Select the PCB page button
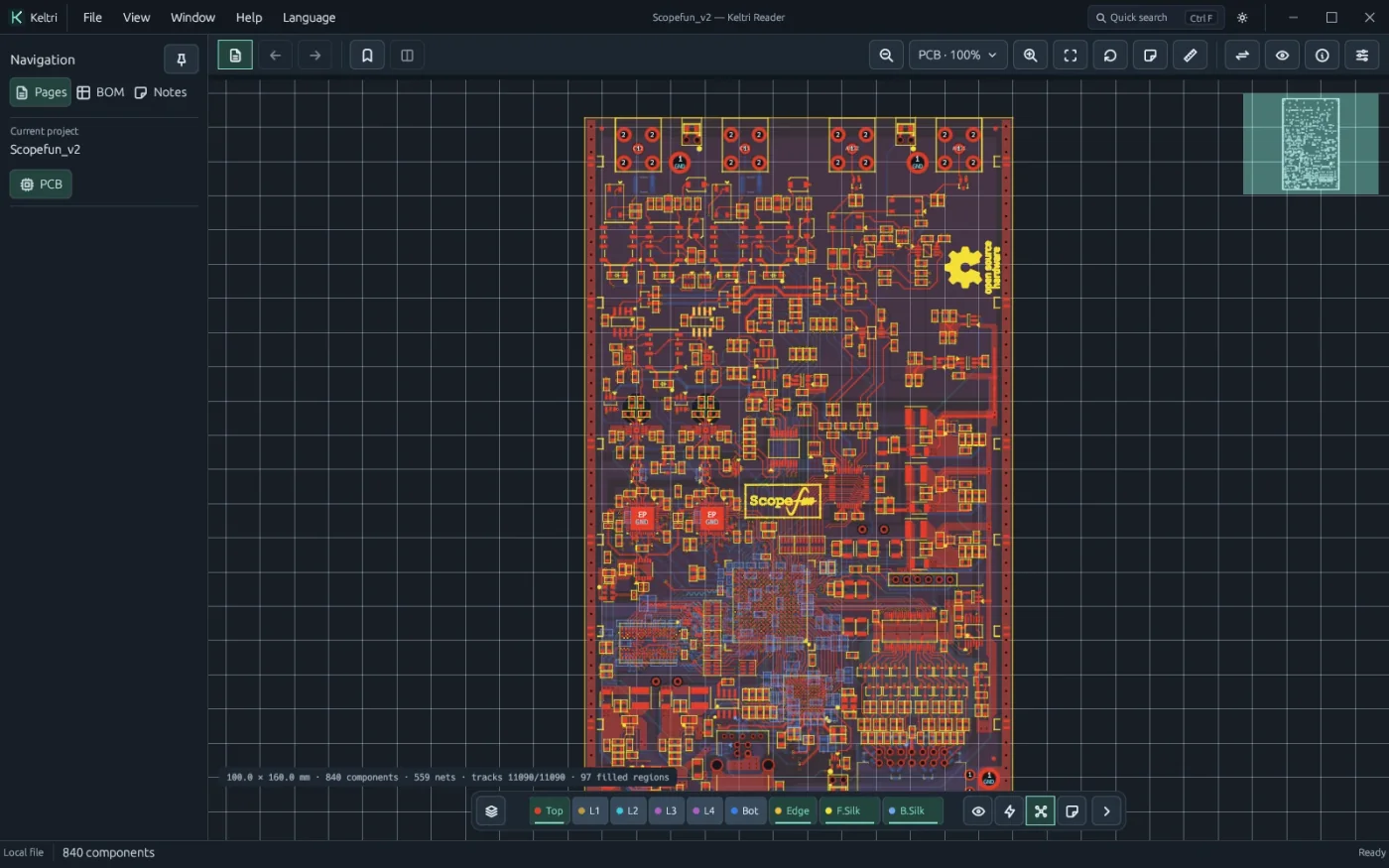This screenshot has width=1389, height=868. click(42, 185)
